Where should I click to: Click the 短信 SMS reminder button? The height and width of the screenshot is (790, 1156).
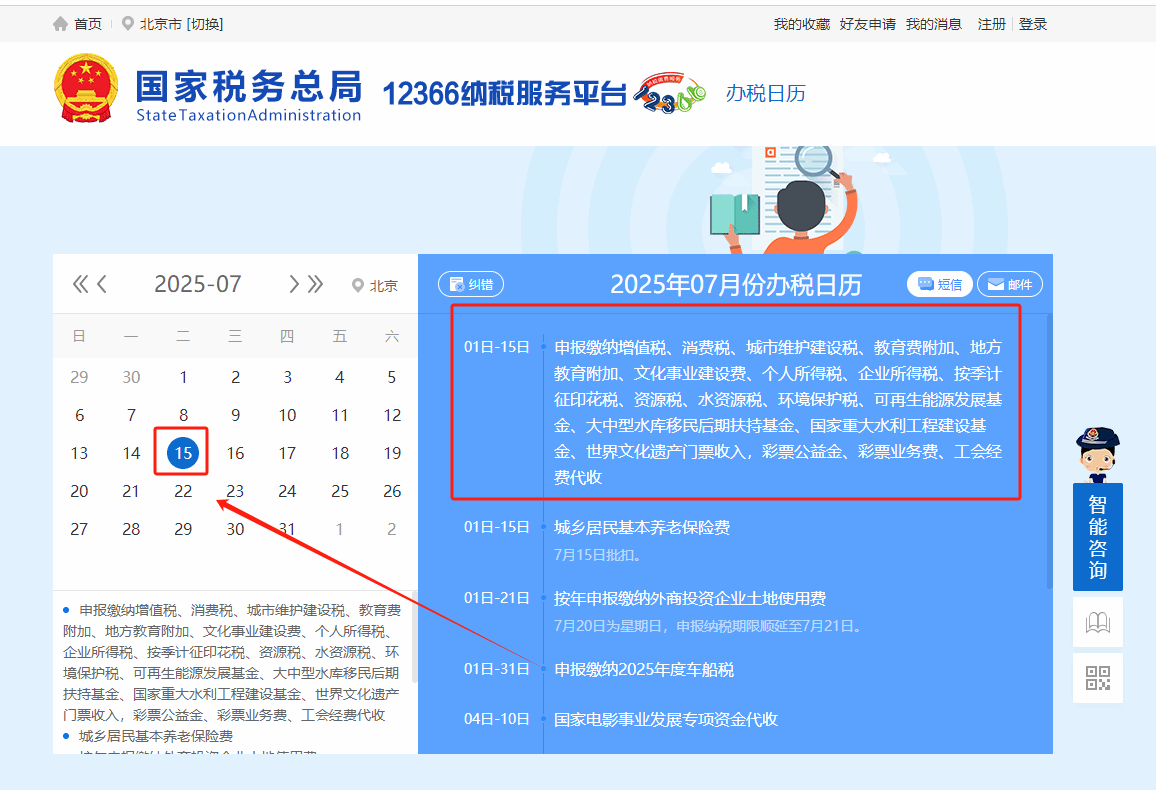939,285
